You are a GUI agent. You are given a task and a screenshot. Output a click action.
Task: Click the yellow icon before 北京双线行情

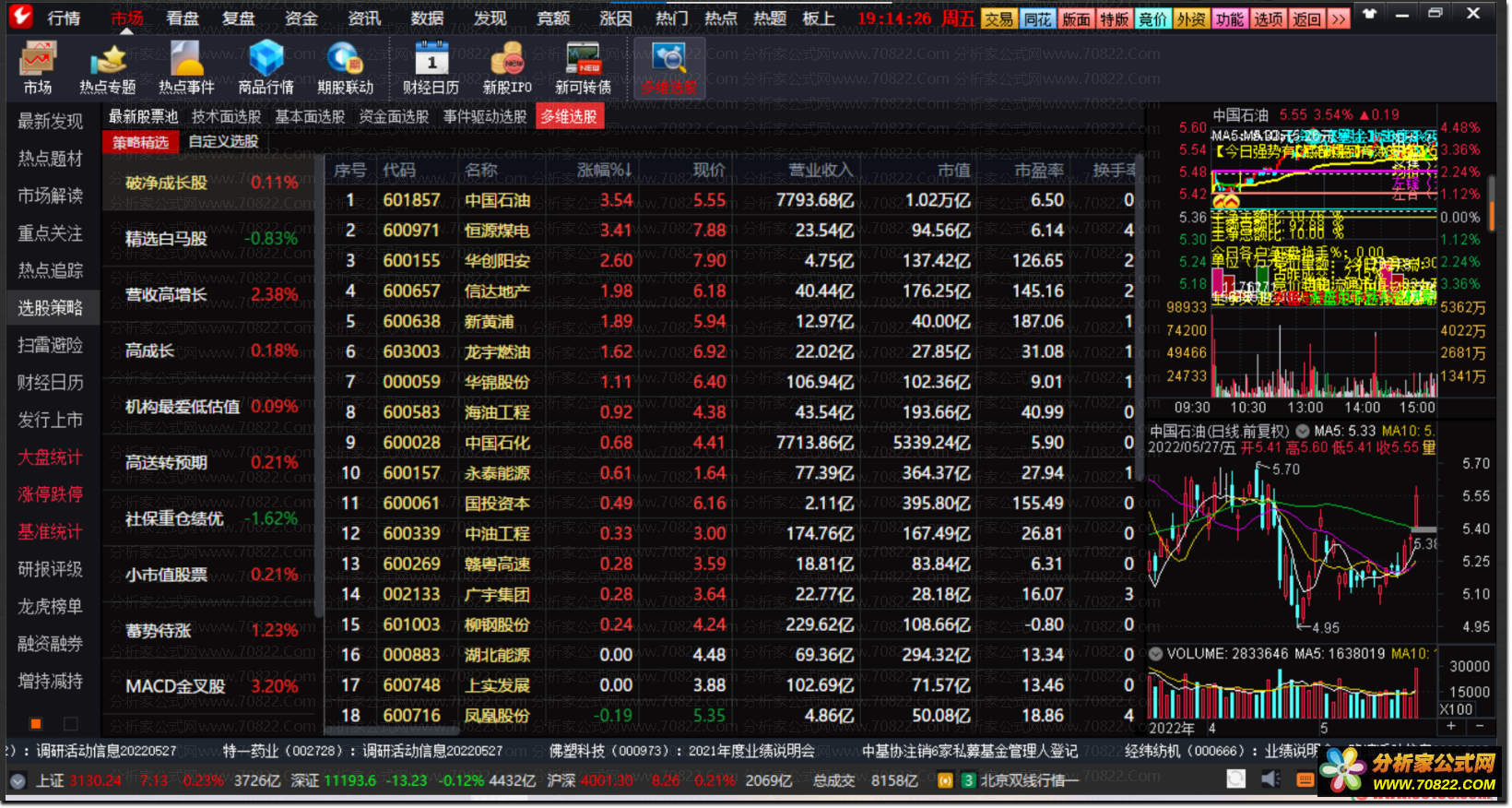pyautogui.click(x=944, y=780)
